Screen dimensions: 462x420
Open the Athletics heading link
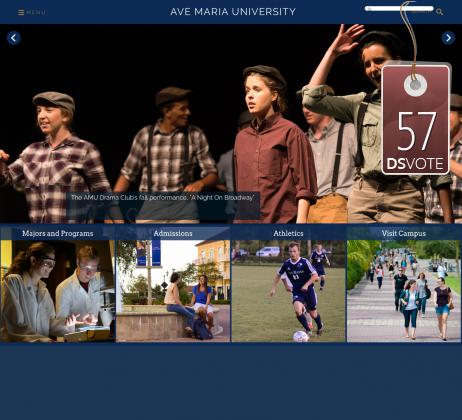(x=288, y=233)
